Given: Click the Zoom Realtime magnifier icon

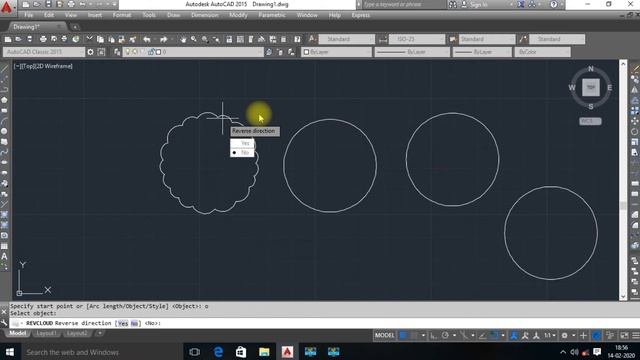Looking at the screenshot, I should (194, 39).
